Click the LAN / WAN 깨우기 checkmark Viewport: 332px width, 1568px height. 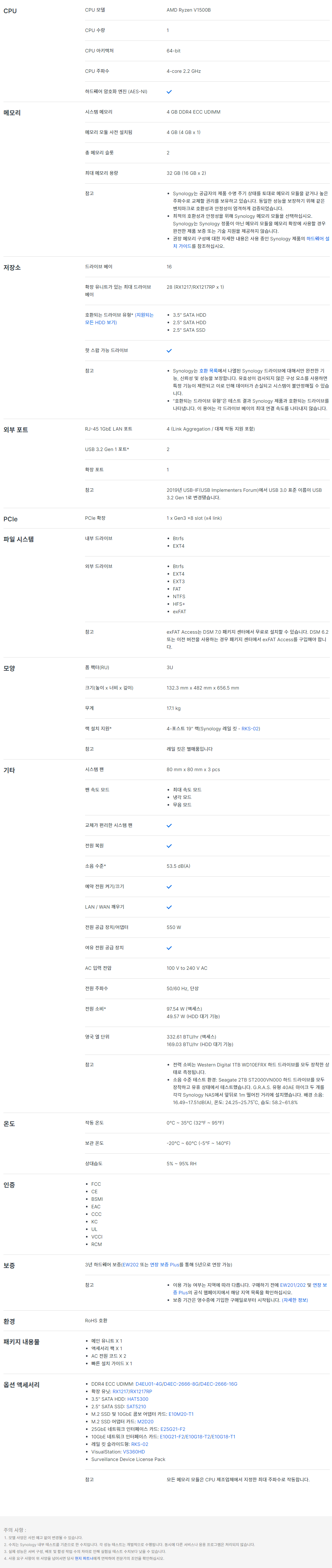[x=169, y=907]
